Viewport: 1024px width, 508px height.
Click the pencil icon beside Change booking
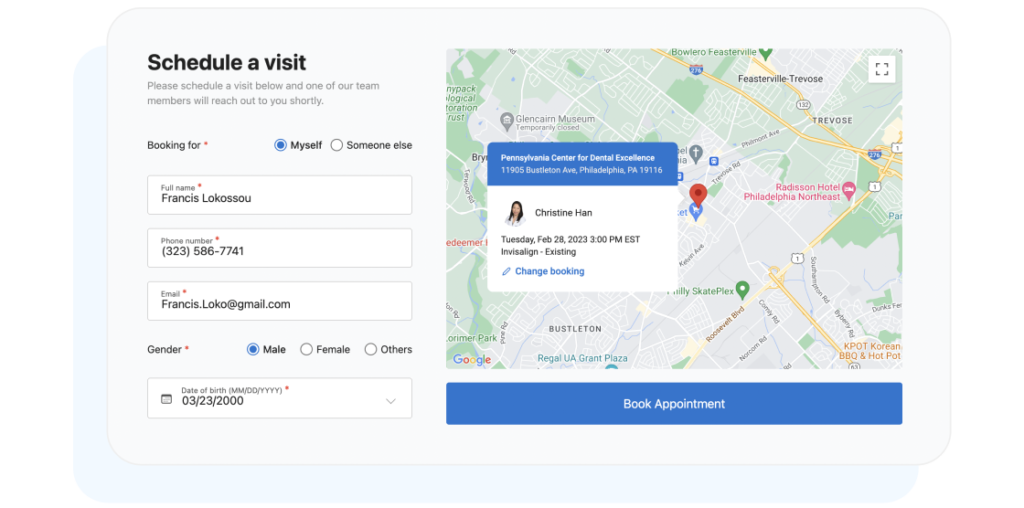506,271
